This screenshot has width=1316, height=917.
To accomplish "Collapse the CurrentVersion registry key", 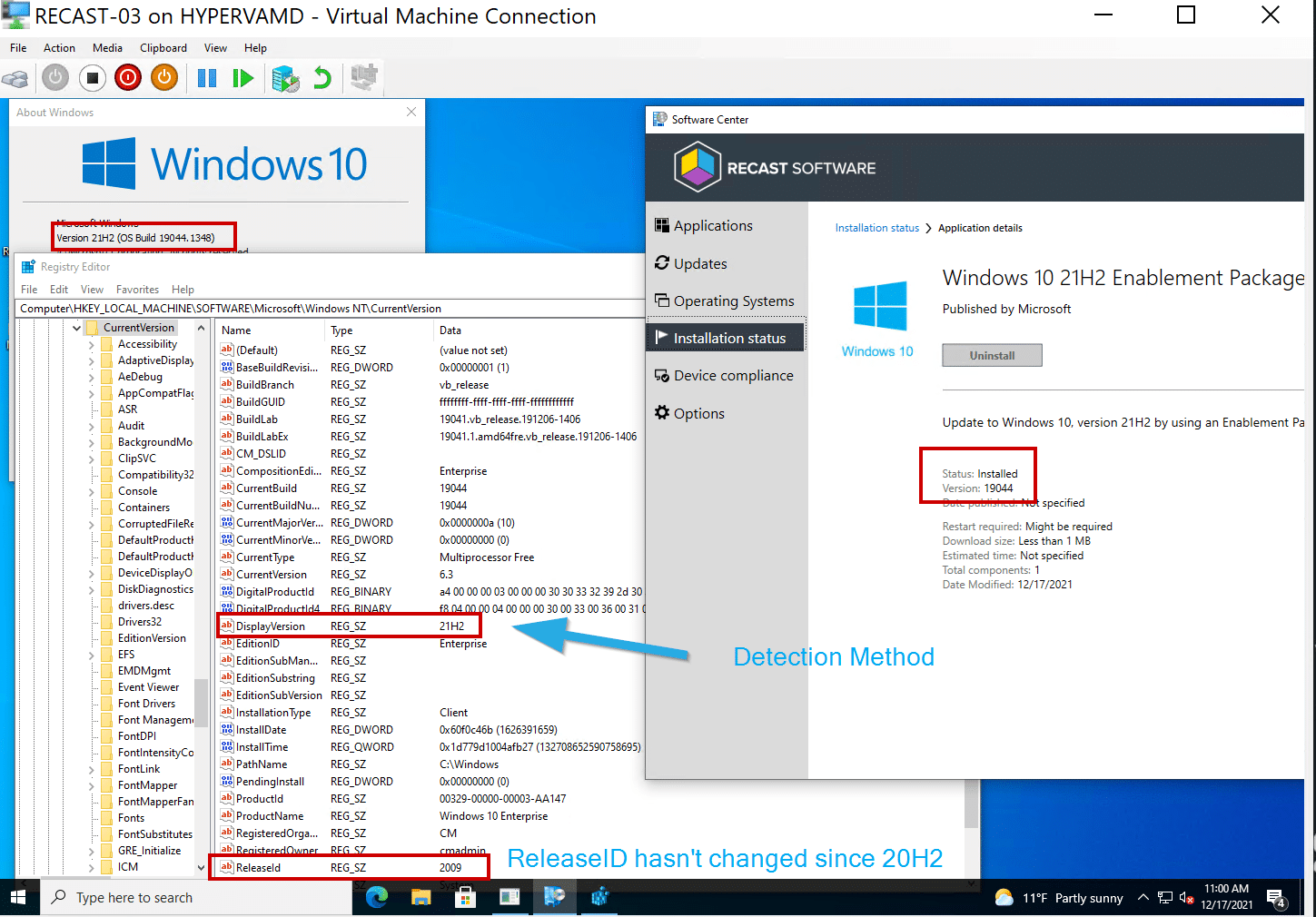I will tap(76, 327).
